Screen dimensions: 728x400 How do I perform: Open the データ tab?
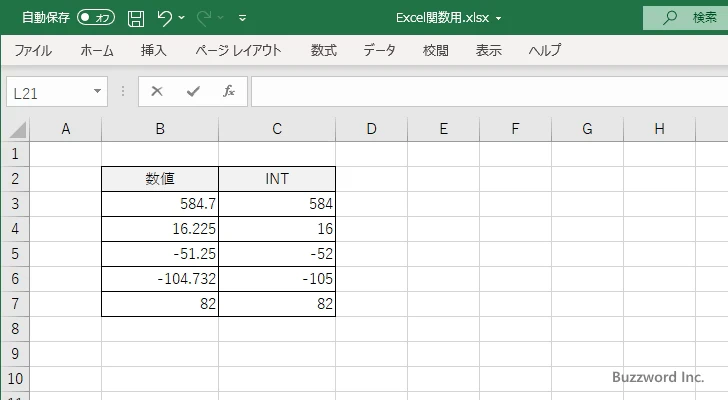tap(379, 50)
